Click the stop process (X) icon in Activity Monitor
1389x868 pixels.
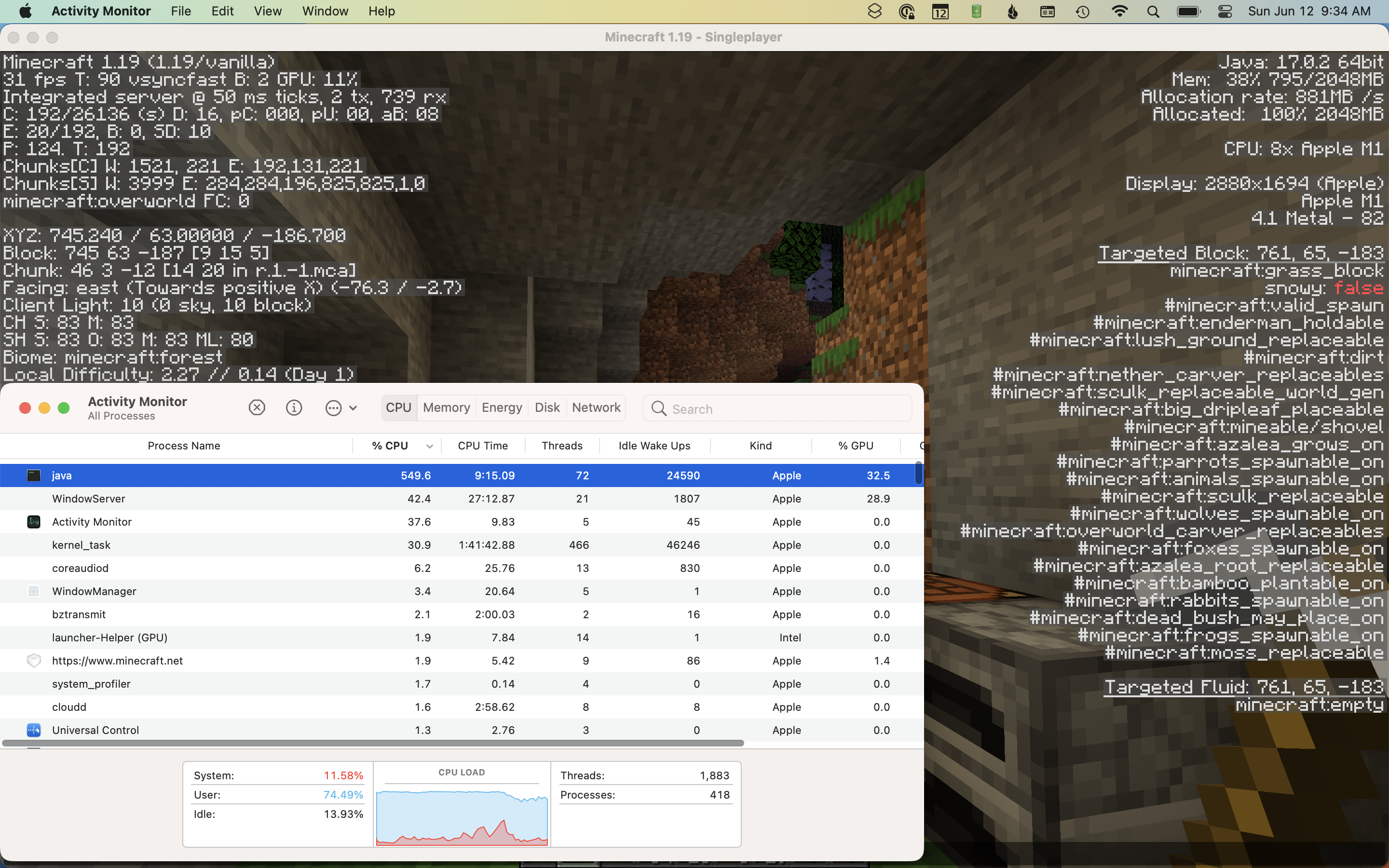pyautogui.click(x=256, y=407)
